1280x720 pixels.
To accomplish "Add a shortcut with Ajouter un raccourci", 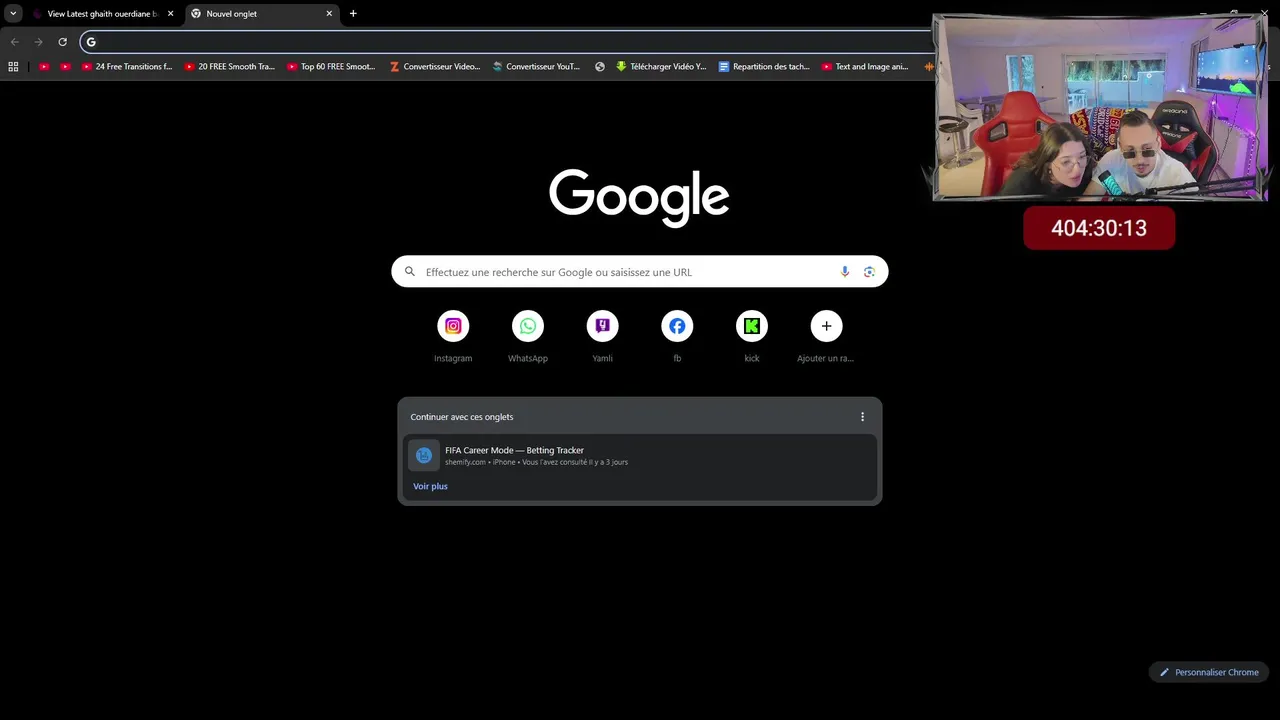I will [826, 337].
